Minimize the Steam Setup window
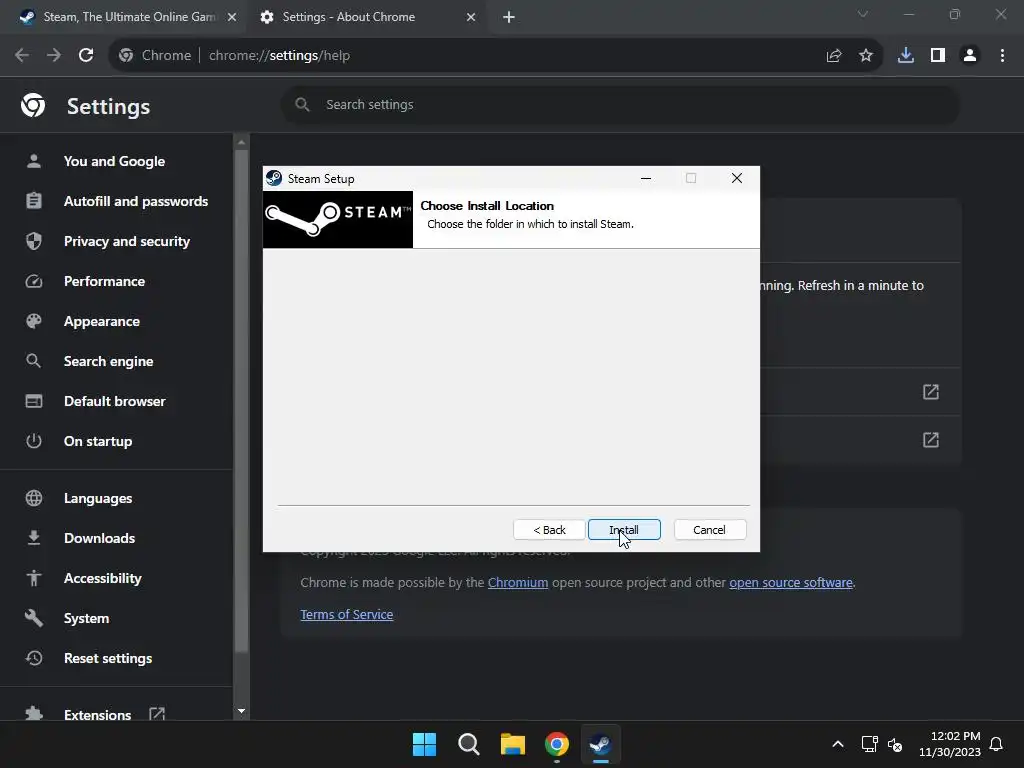1024x768 pixels. [646, 178]
